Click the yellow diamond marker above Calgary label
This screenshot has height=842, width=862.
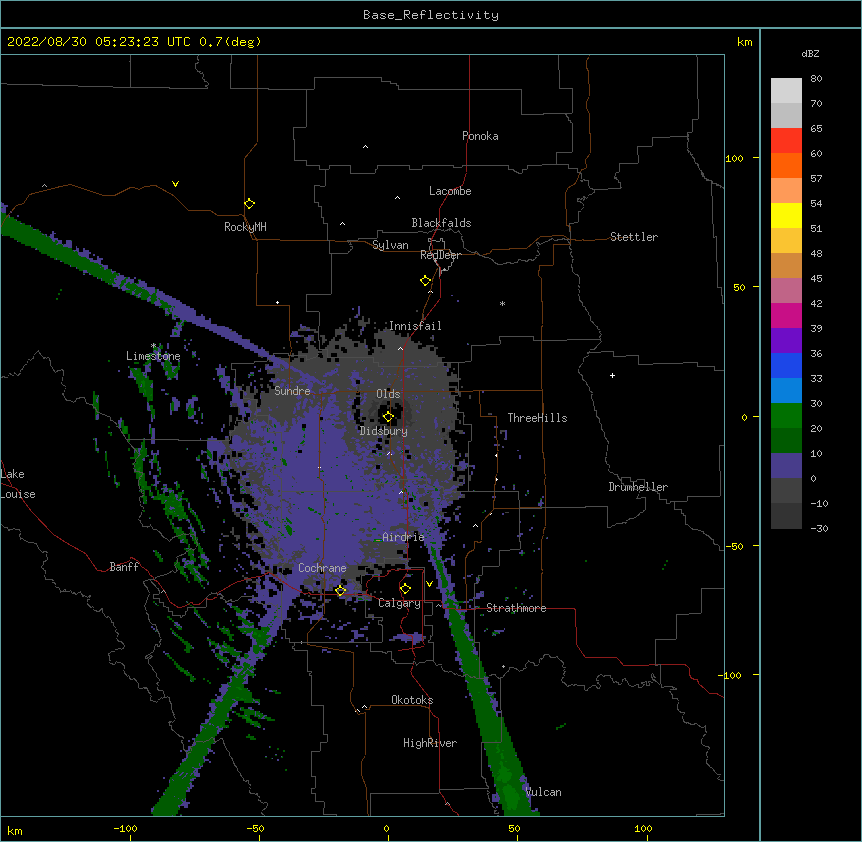[406, 589]
